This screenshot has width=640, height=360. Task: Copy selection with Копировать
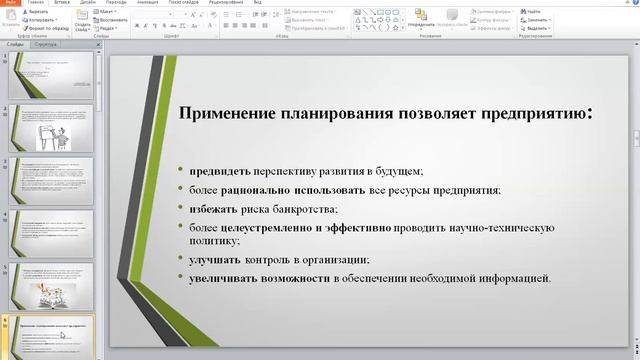click(39, 20)
